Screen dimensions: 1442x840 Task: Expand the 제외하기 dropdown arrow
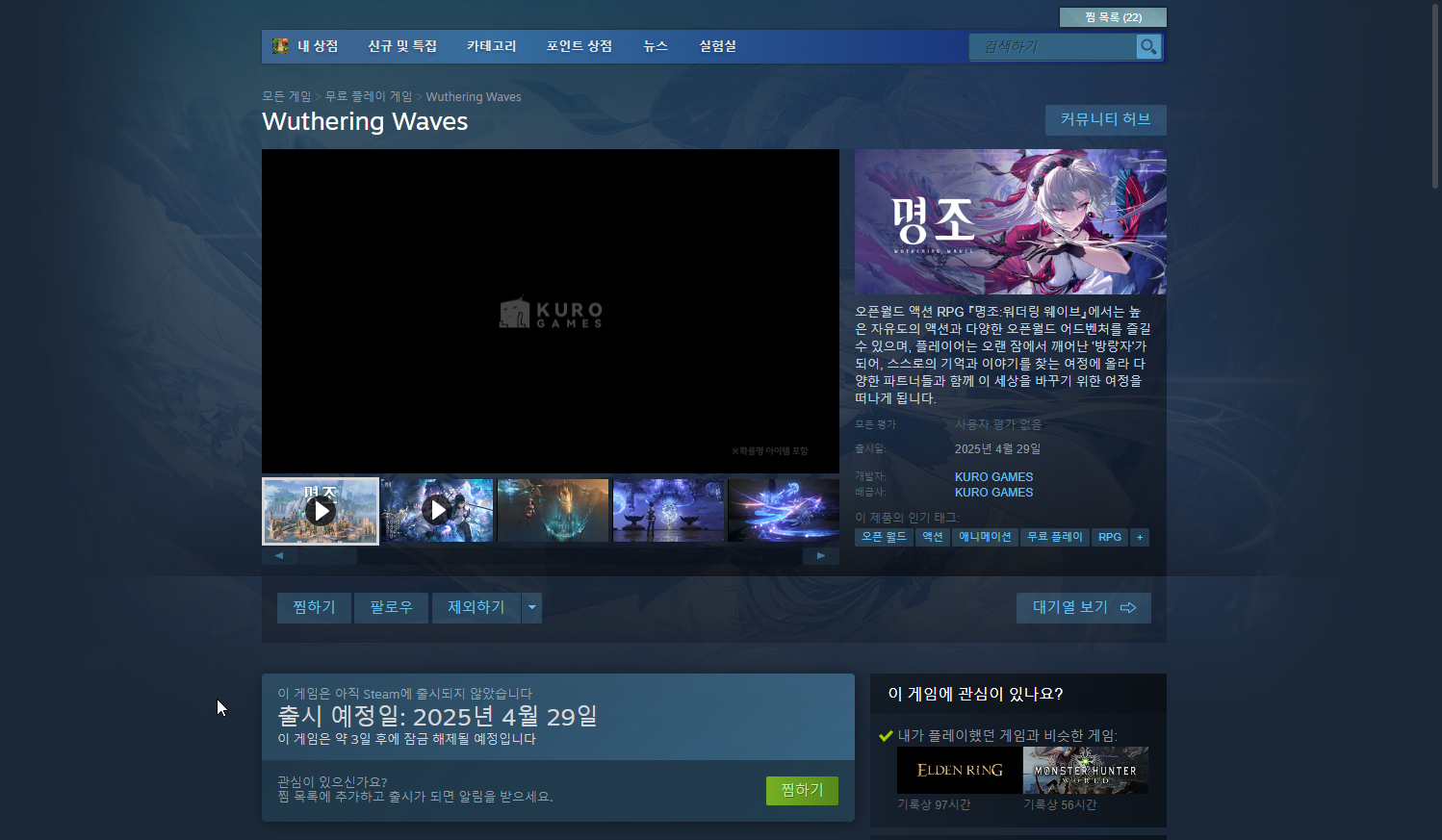[531, 607]
